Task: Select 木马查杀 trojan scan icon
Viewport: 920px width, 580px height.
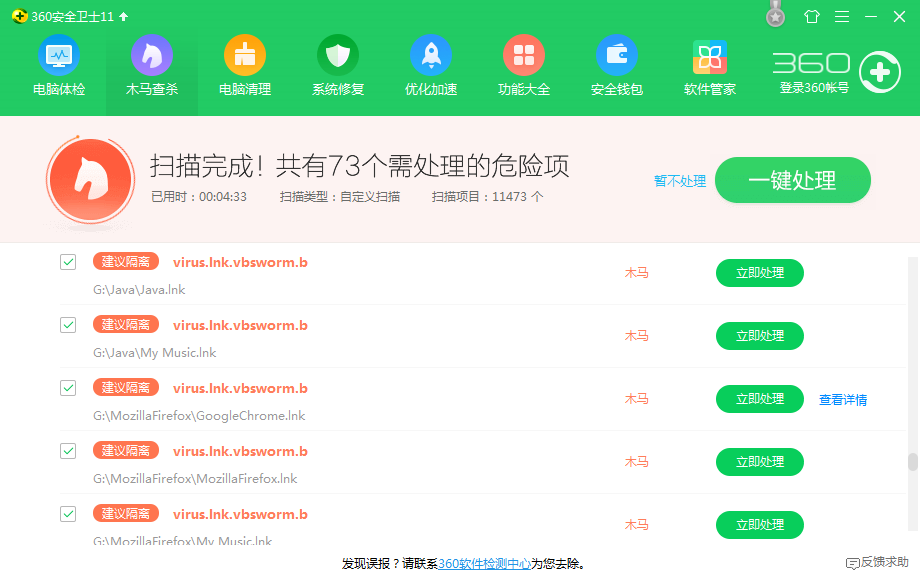Action: click(151, 55)
